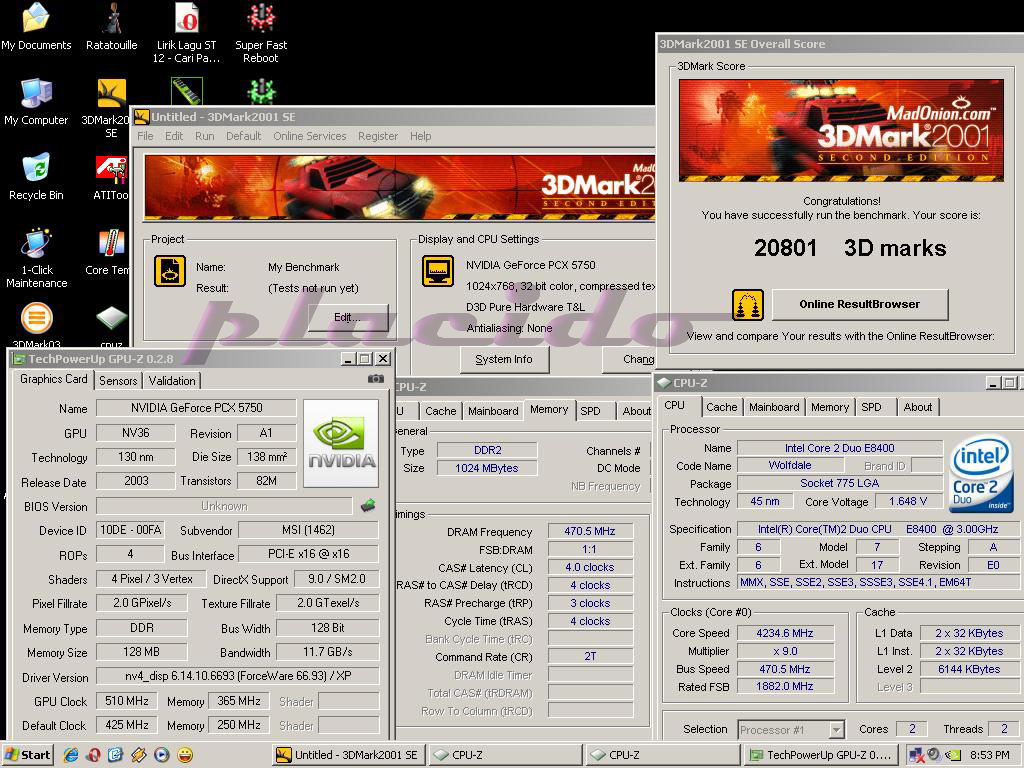This screenshot has width=1024, height=768.
Task: Open SPD tab in back CPU-Z window
Action: tap(590, 411)
